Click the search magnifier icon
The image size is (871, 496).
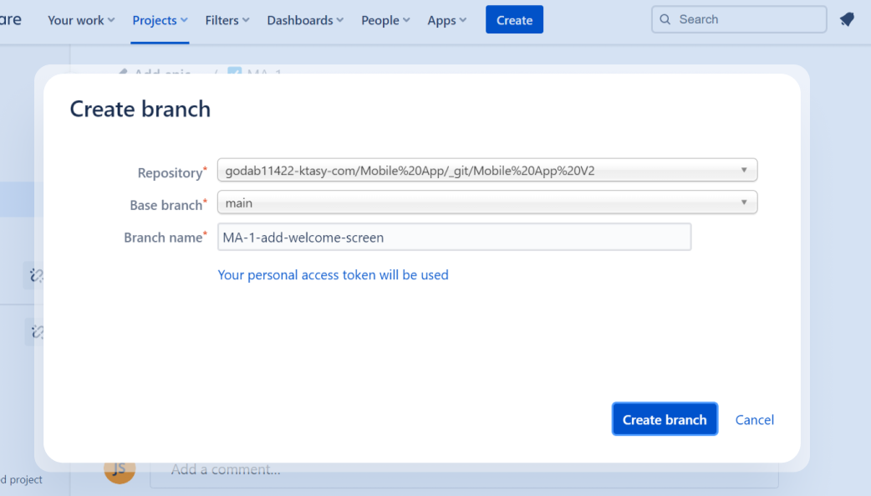click(665, 19)
